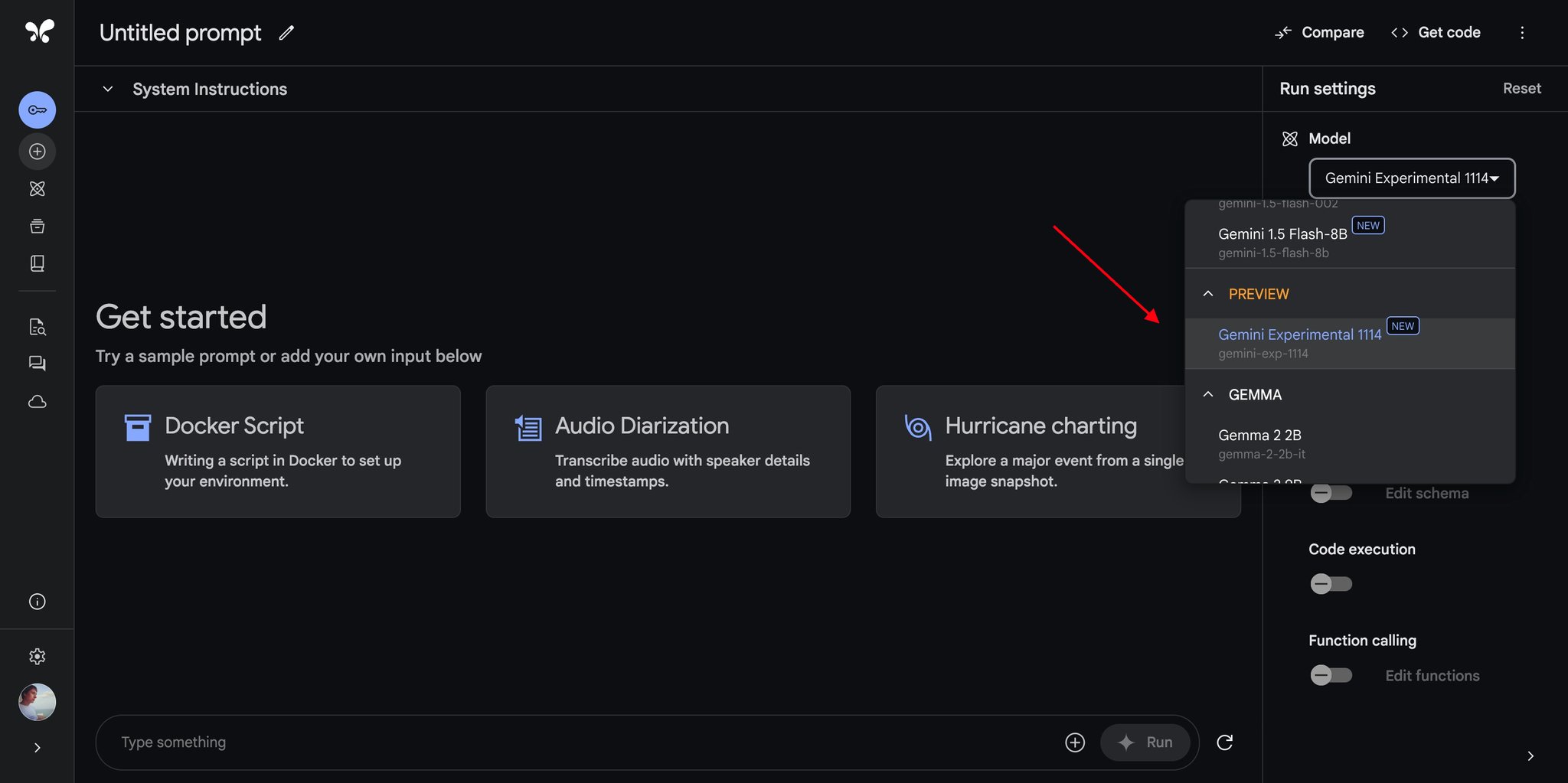Create a new prompt with plus icon
The height and width of the screenshot is (783, 1568).
point(37,152)
